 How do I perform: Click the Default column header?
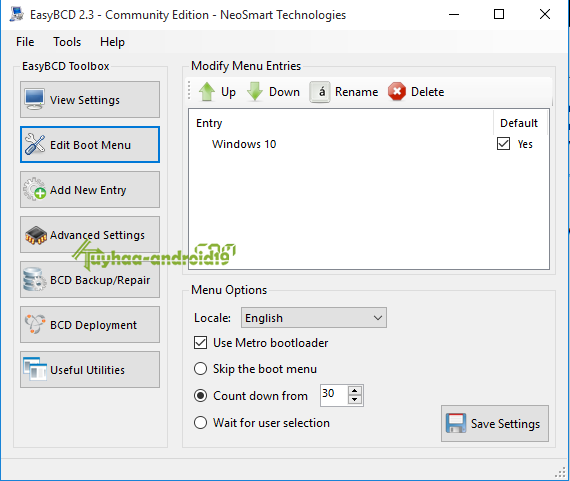519,123
